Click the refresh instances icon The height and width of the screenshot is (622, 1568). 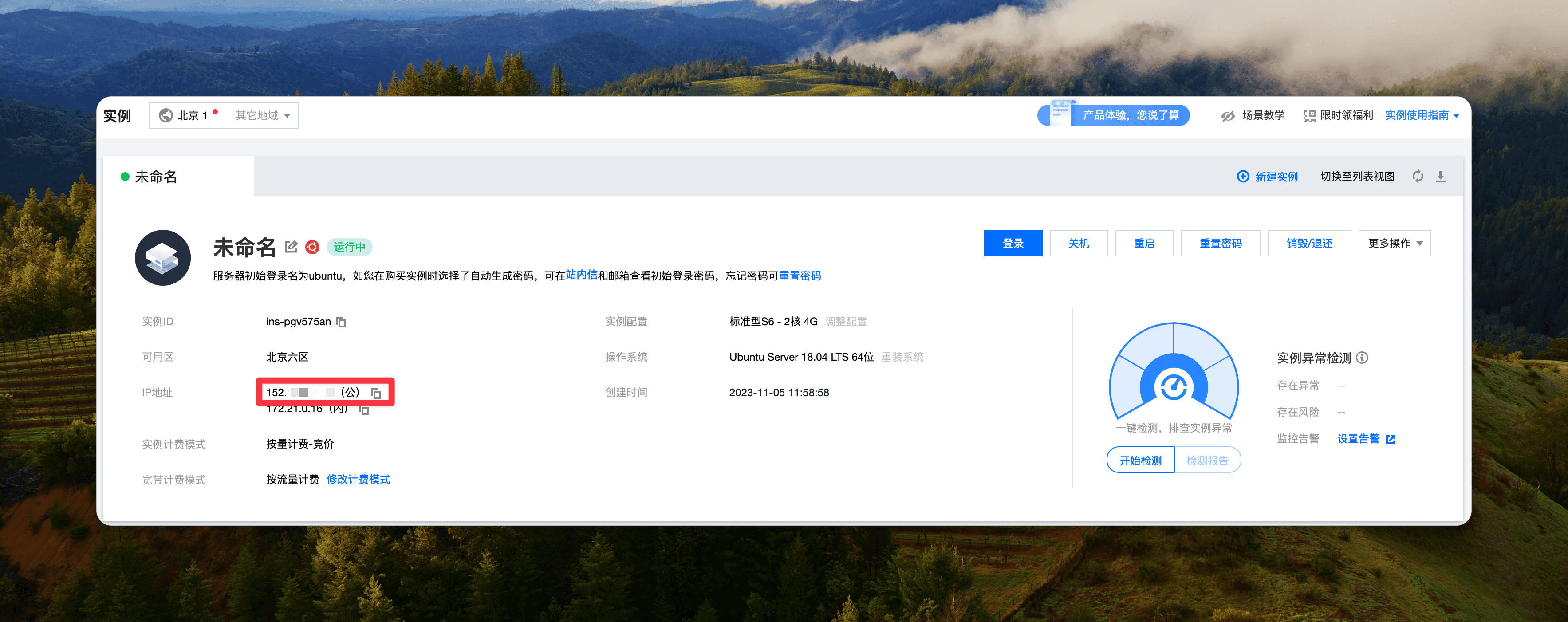pyautogui.click(x=1418, y=177)
